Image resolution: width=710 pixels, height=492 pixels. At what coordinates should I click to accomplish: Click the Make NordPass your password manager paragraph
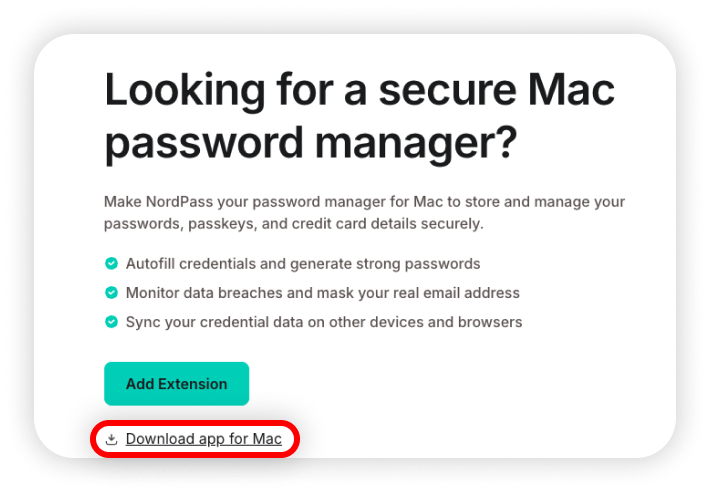365,212
